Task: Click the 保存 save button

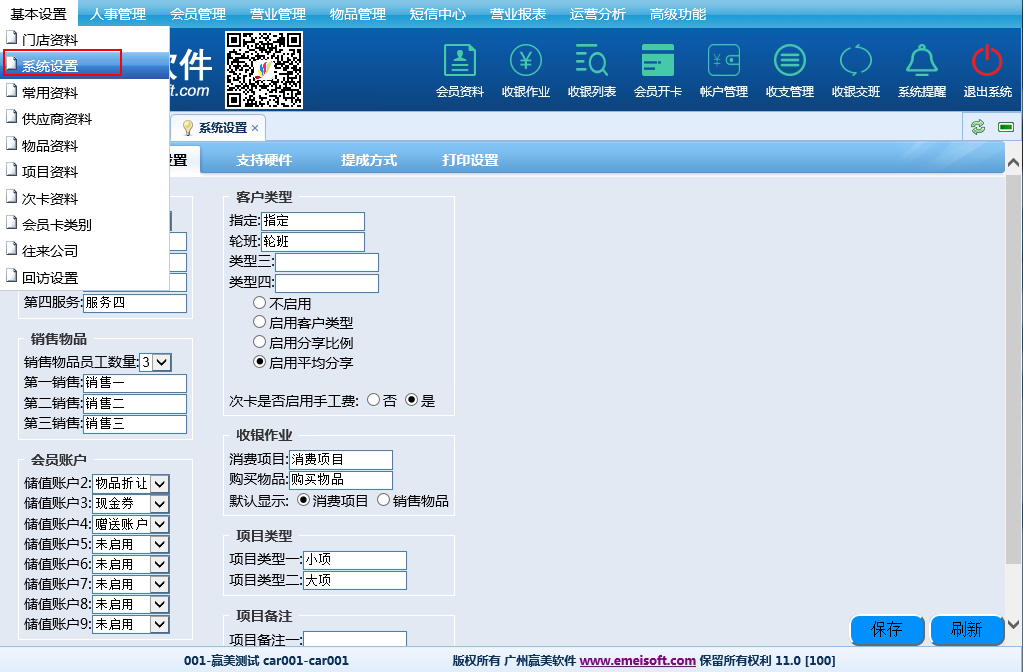Action: pos(887,630)
